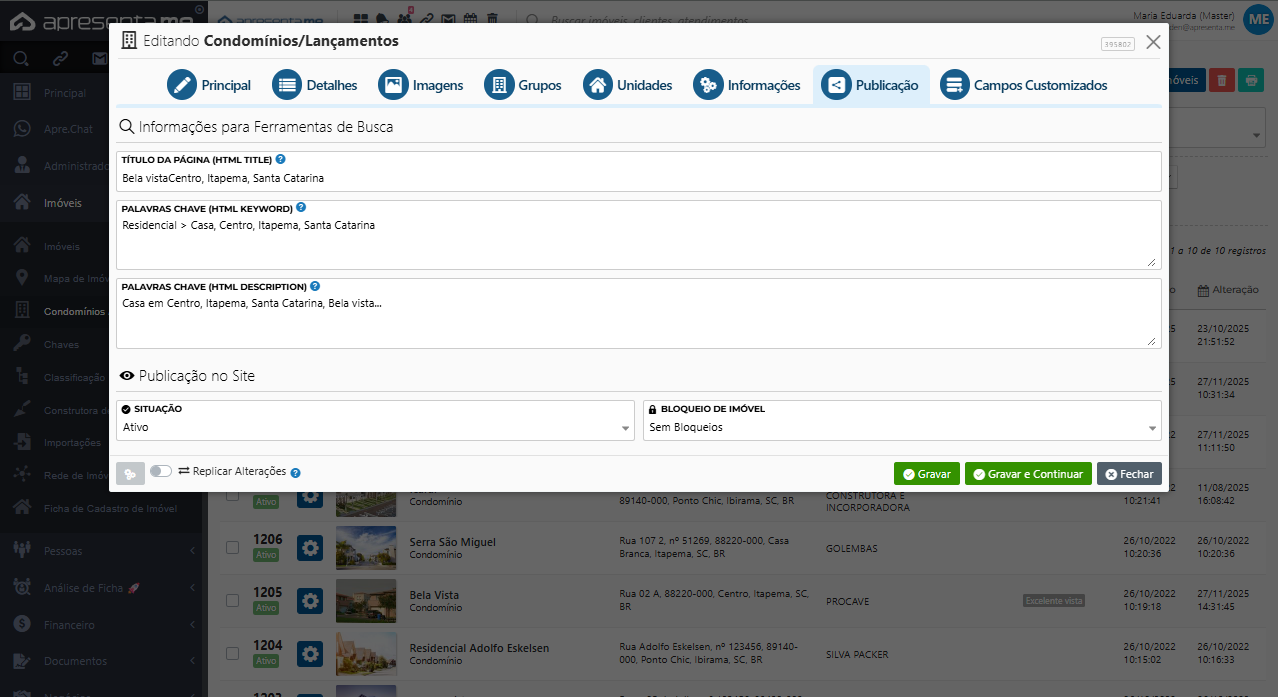
Task: Click the Grupos building icon
Action: (499, 85)
